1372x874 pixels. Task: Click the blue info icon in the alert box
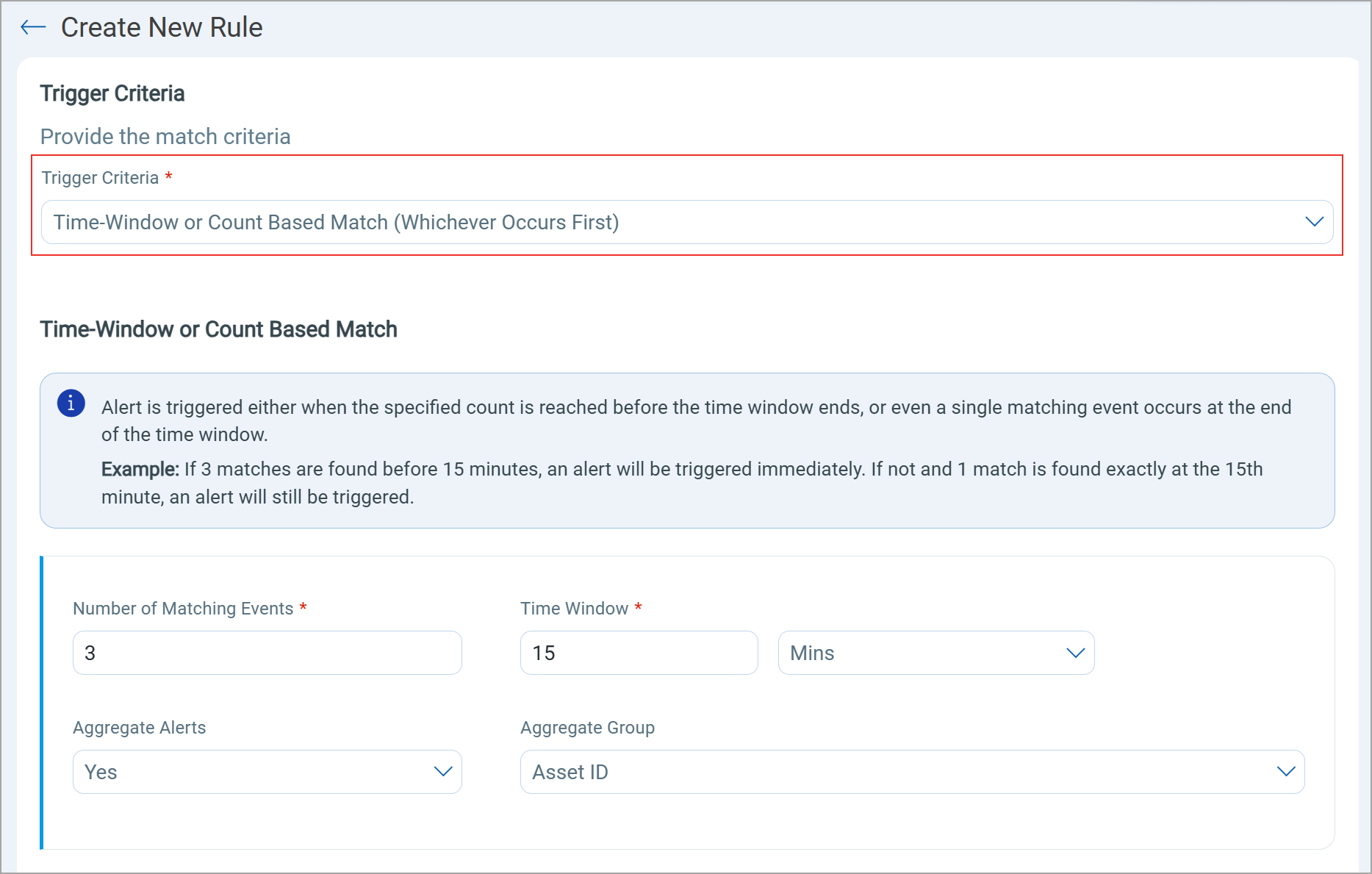click(x=71, y=404)
